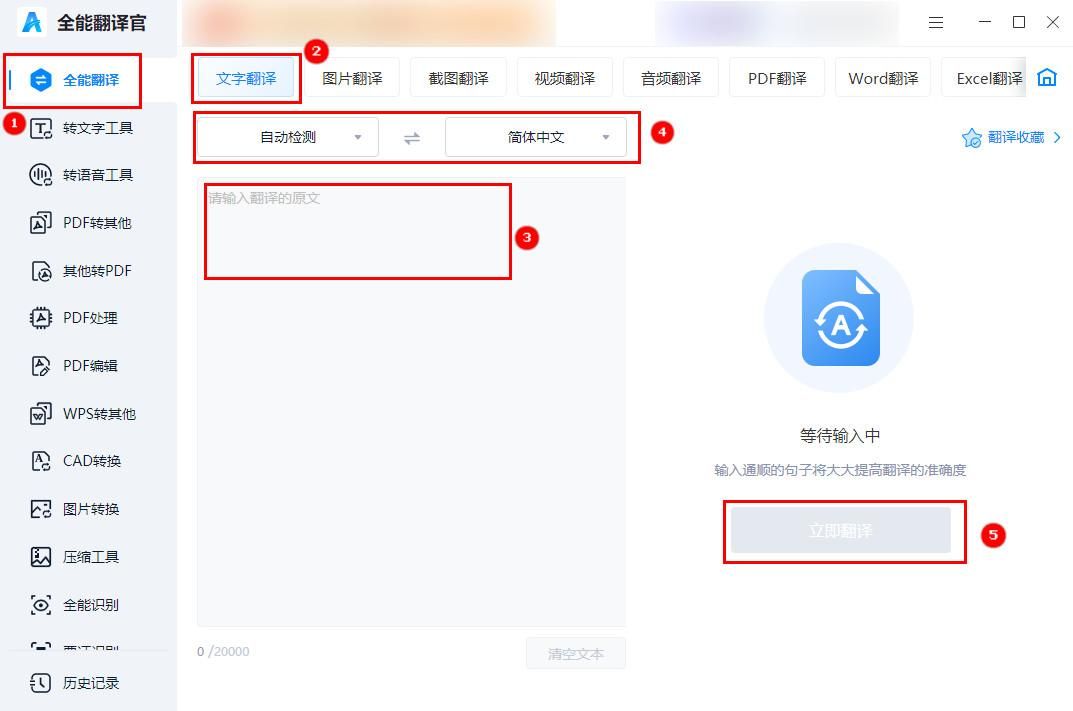This screenshot has width=1073, height=711.
Task: Switch to the 文字翻译 tab
Action: coord(246,79)
